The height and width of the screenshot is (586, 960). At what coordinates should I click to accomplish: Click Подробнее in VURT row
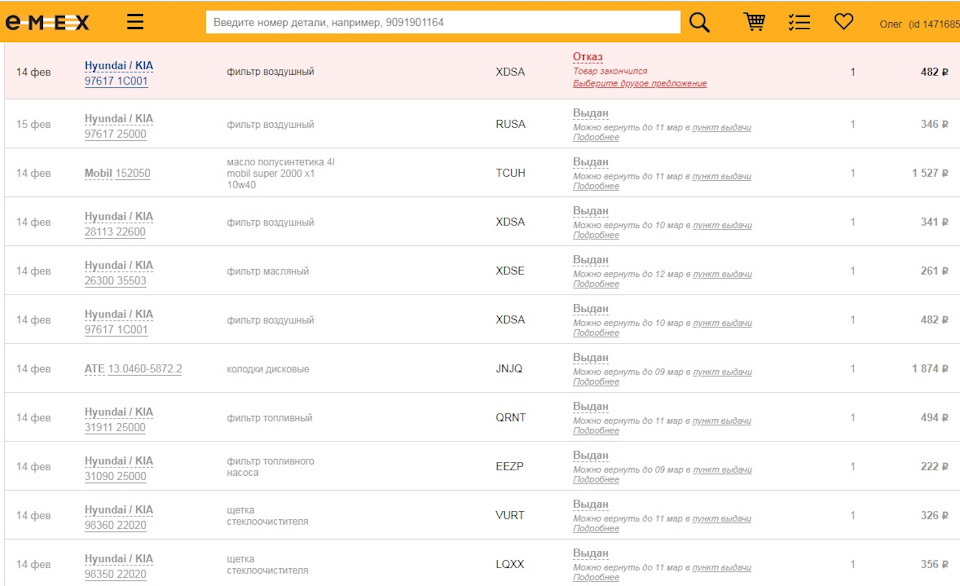(x=596, y=528)
